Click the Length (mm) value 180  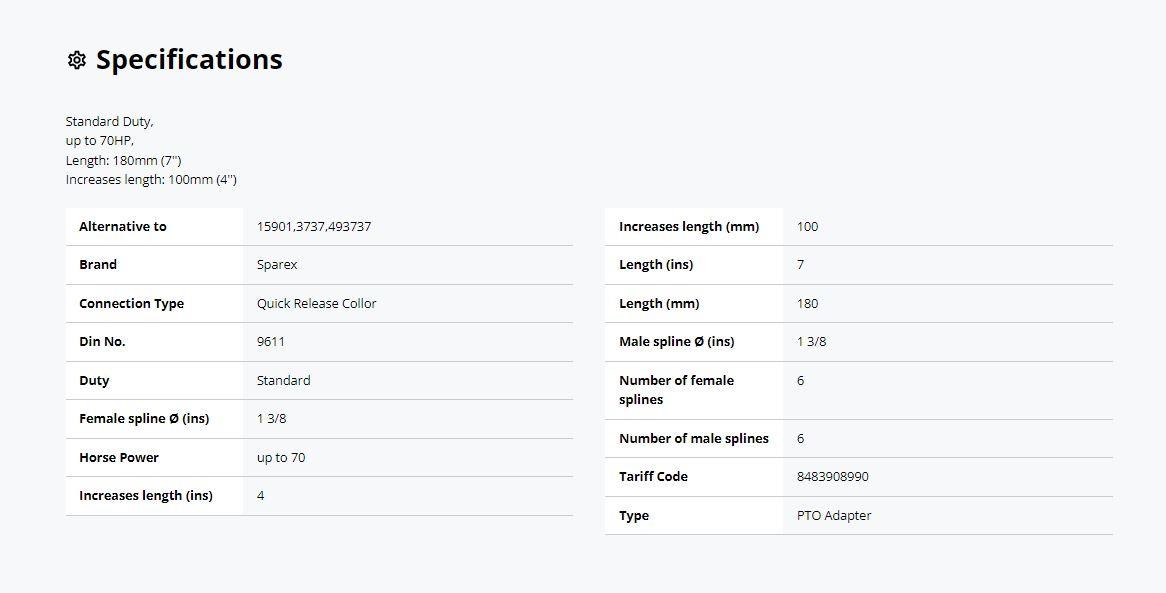(x=807, y=304)
